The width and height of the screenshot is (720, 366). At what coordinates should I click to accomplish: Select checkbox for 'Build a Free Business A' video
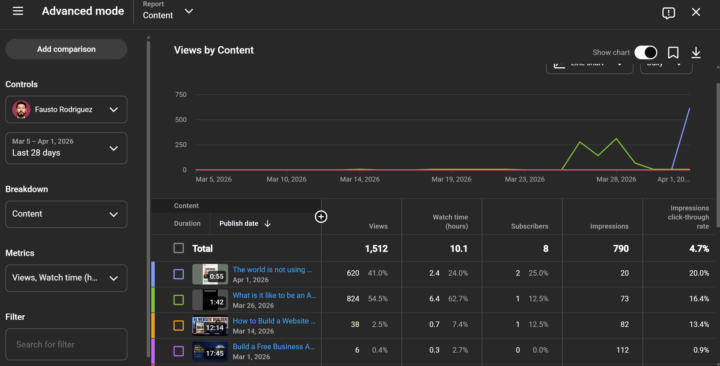(179, 351)
